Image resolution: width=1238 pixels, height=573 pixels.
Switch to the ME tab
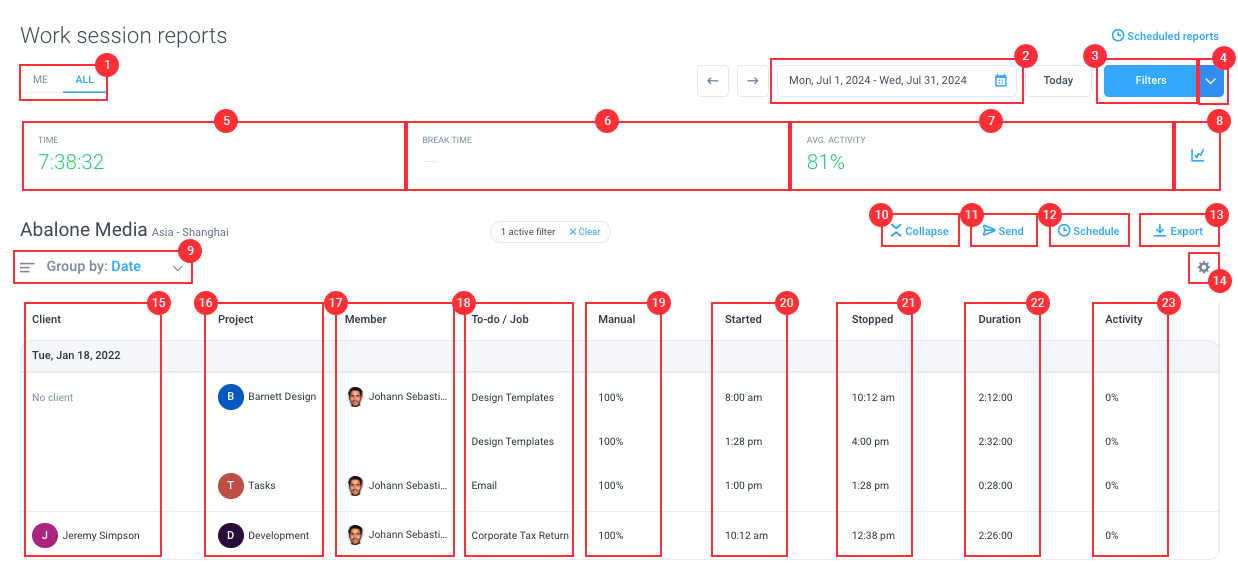point(41,80)
